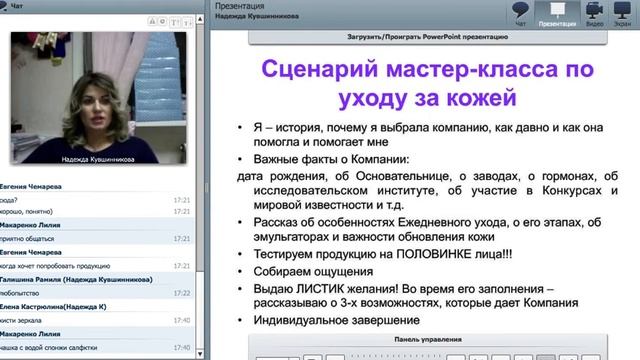
Task: Select message "чашка с водой спонжи салфетки"
Action: 49,348
